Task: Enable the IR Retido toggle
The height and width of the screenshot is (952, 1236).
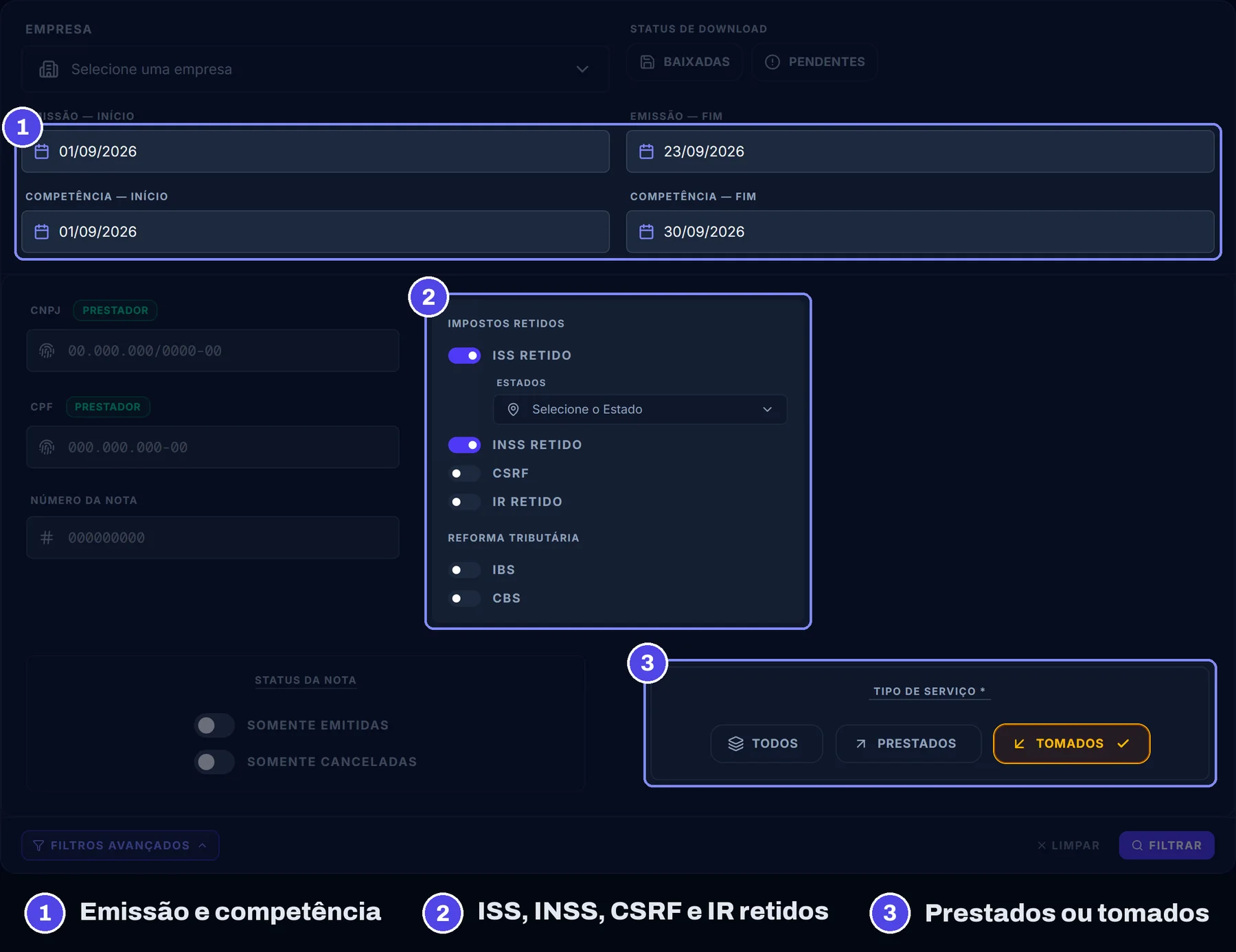Action: tap(464, 502)
